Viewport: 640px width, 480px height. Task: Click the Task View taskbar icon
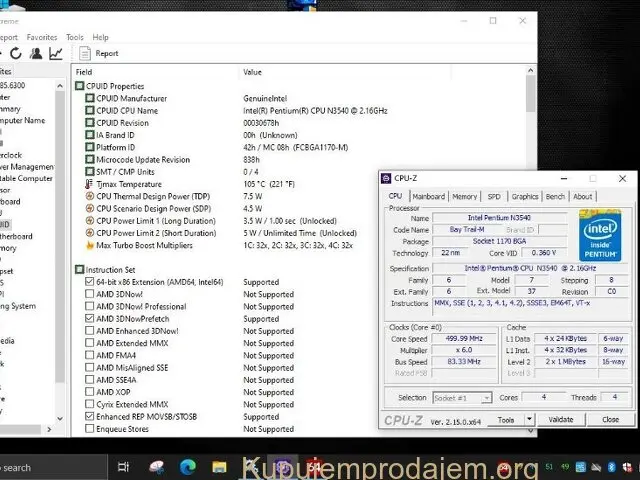coord(123,466)
